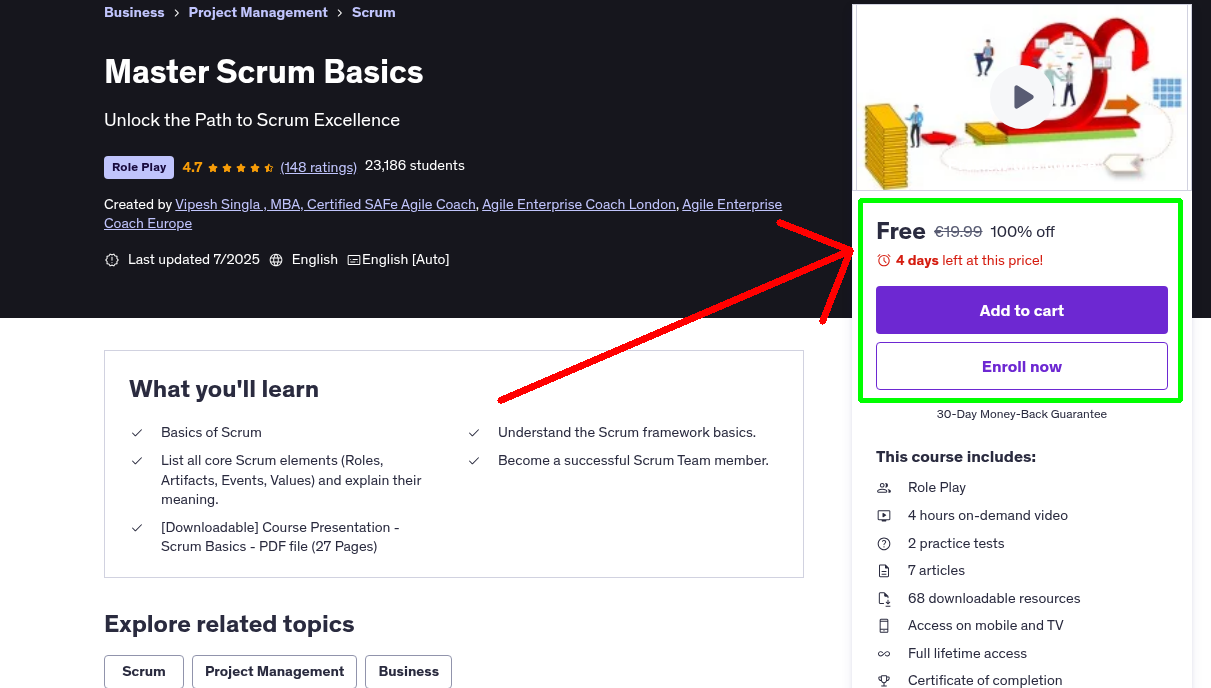Click the star rating icons
Viewport: 1211px width, 688px height.
tap(241, 167)
